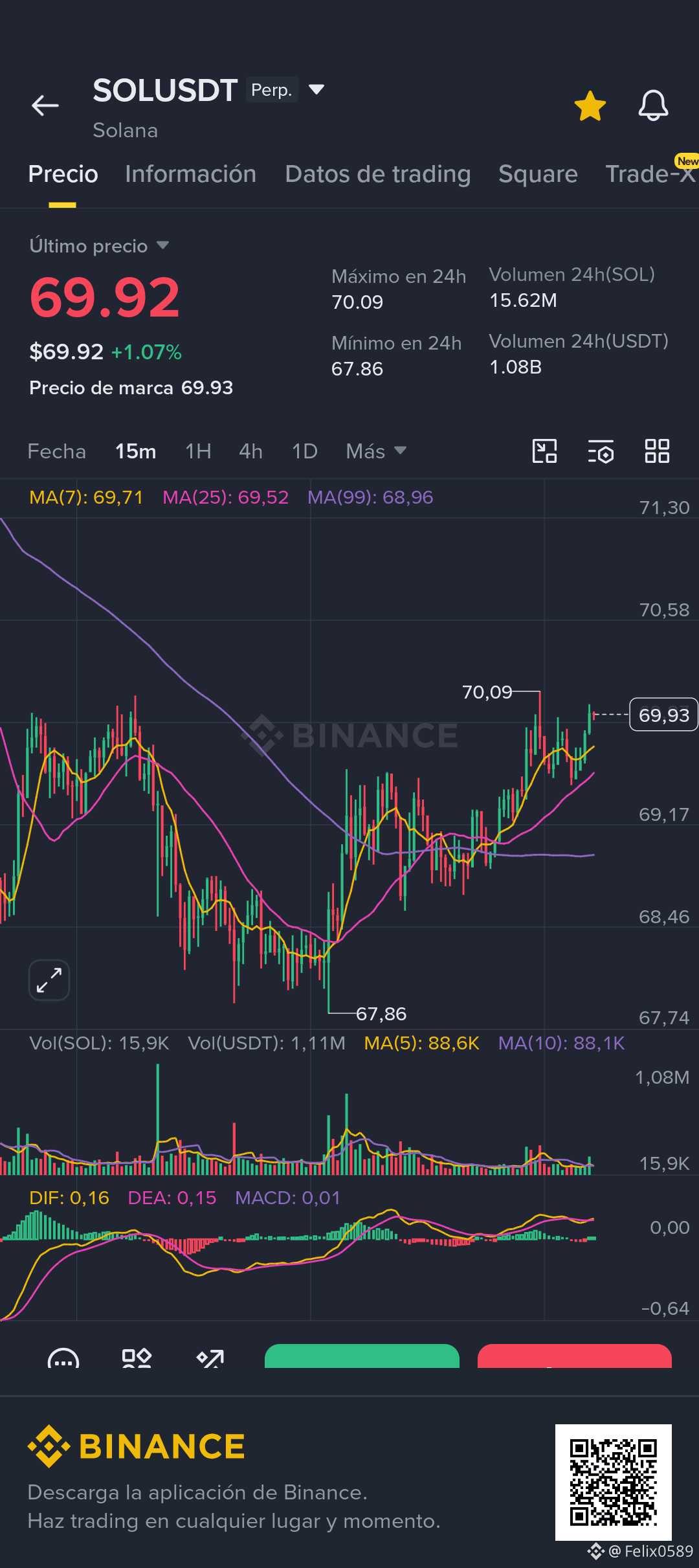Open the widgets shapes icon
The height and width of the screenshot is (1568, 699).
click(137, 1358)
